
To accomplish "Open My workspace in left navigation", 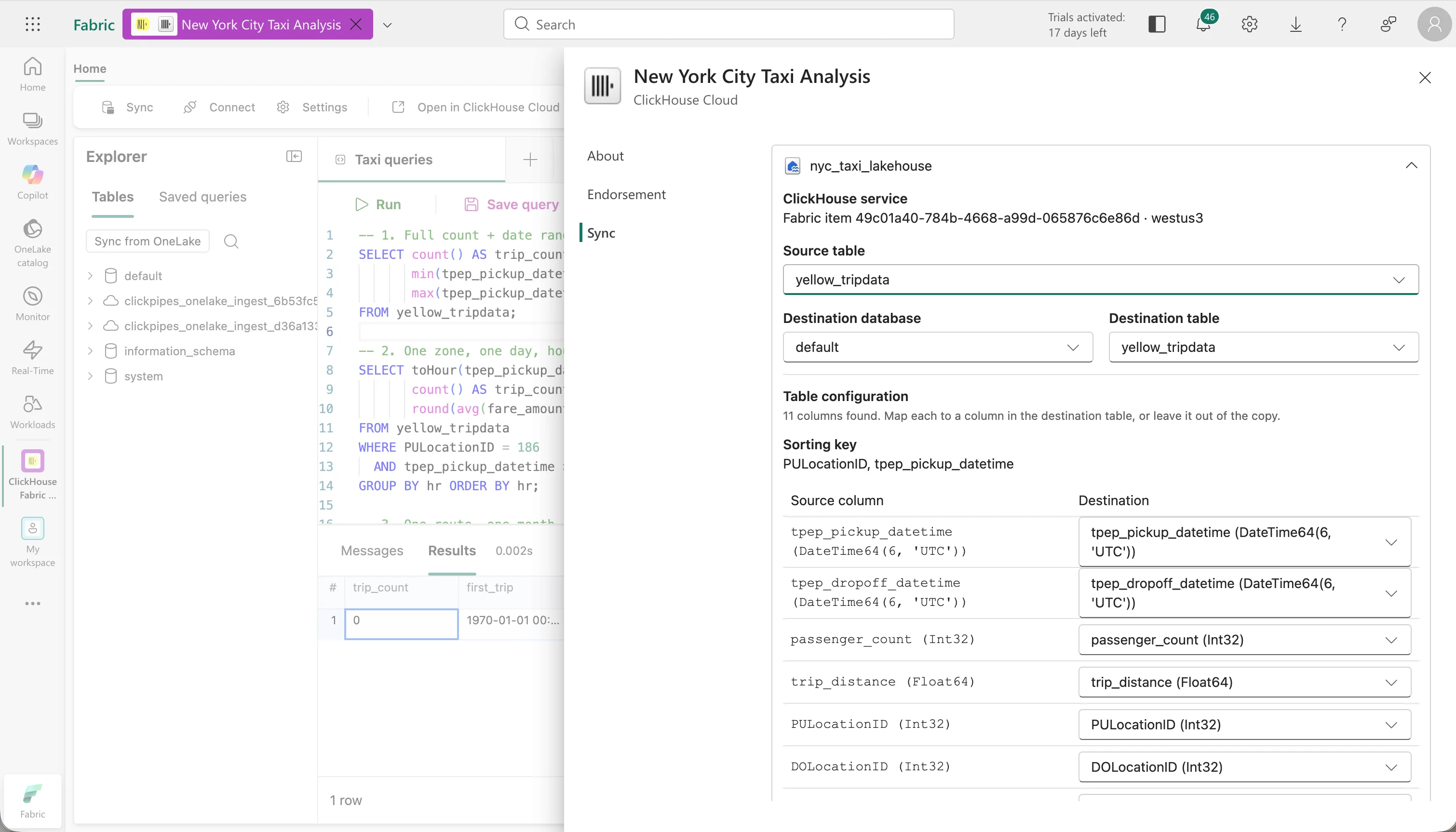I will point(33,543).
